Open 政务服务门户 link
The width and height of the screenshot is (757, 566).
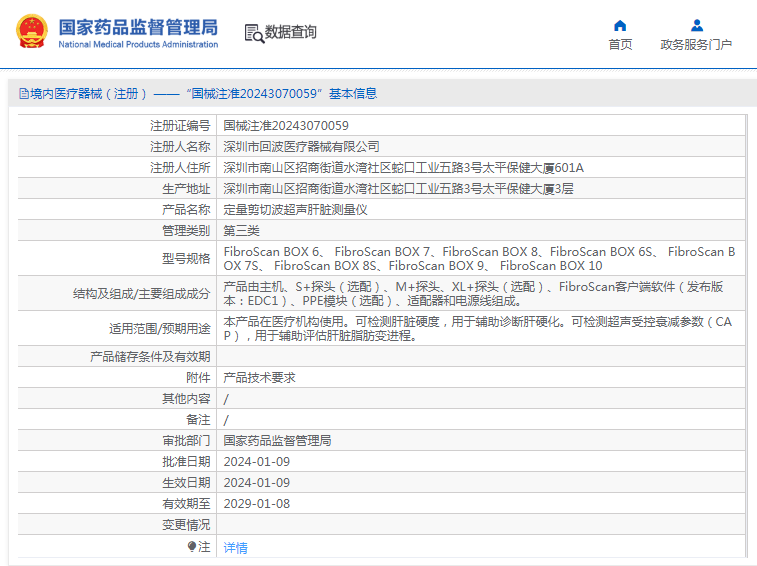click(696, 44)
